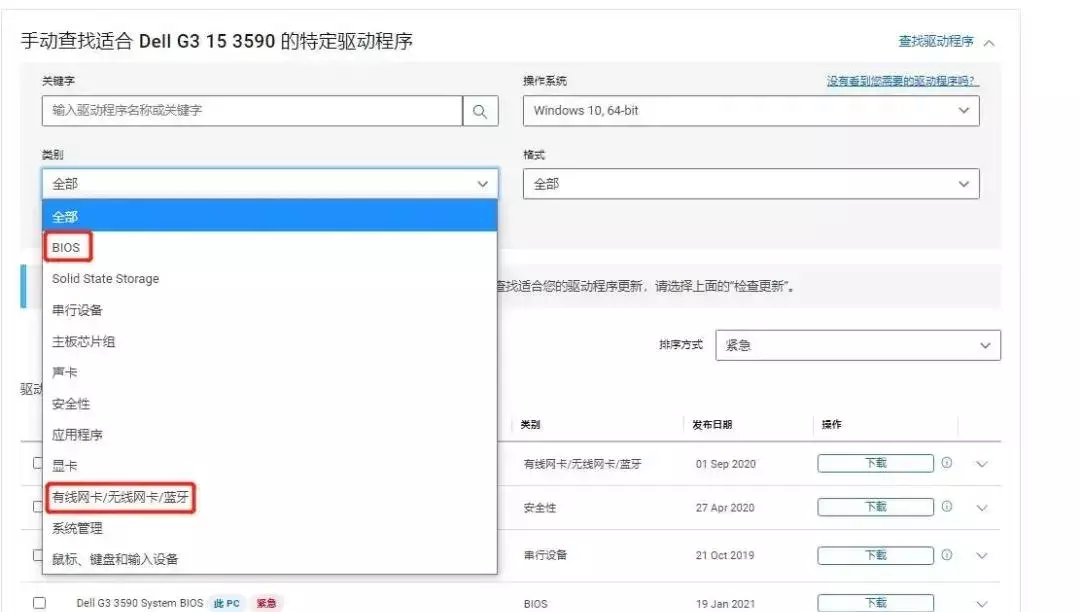Open the 排序方式 dropdown showing 紧急
1080x612 pixels.
tap(858, 345)
